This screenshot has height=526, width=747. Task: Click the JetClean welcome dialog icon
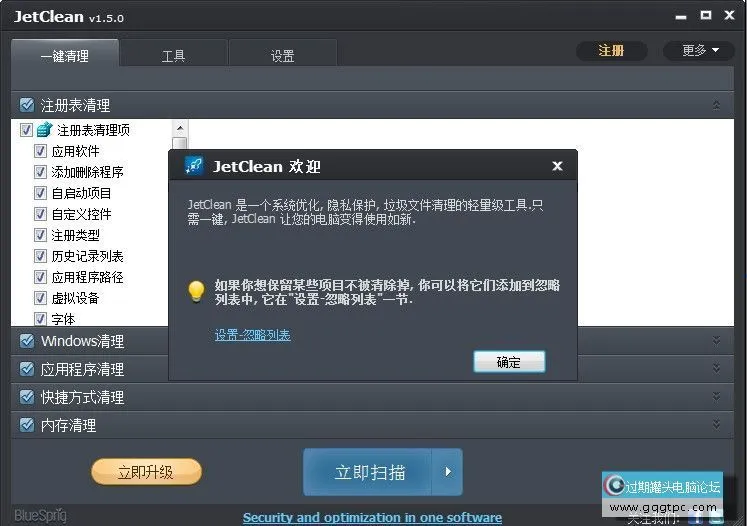click(194, 166)
